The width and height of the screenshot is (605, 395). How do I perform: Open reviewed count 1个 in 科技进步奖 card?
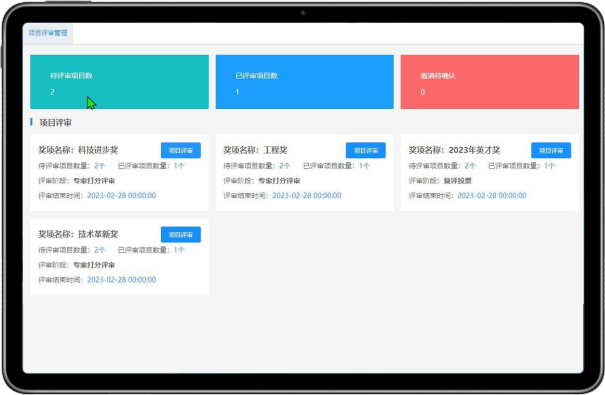179,166
